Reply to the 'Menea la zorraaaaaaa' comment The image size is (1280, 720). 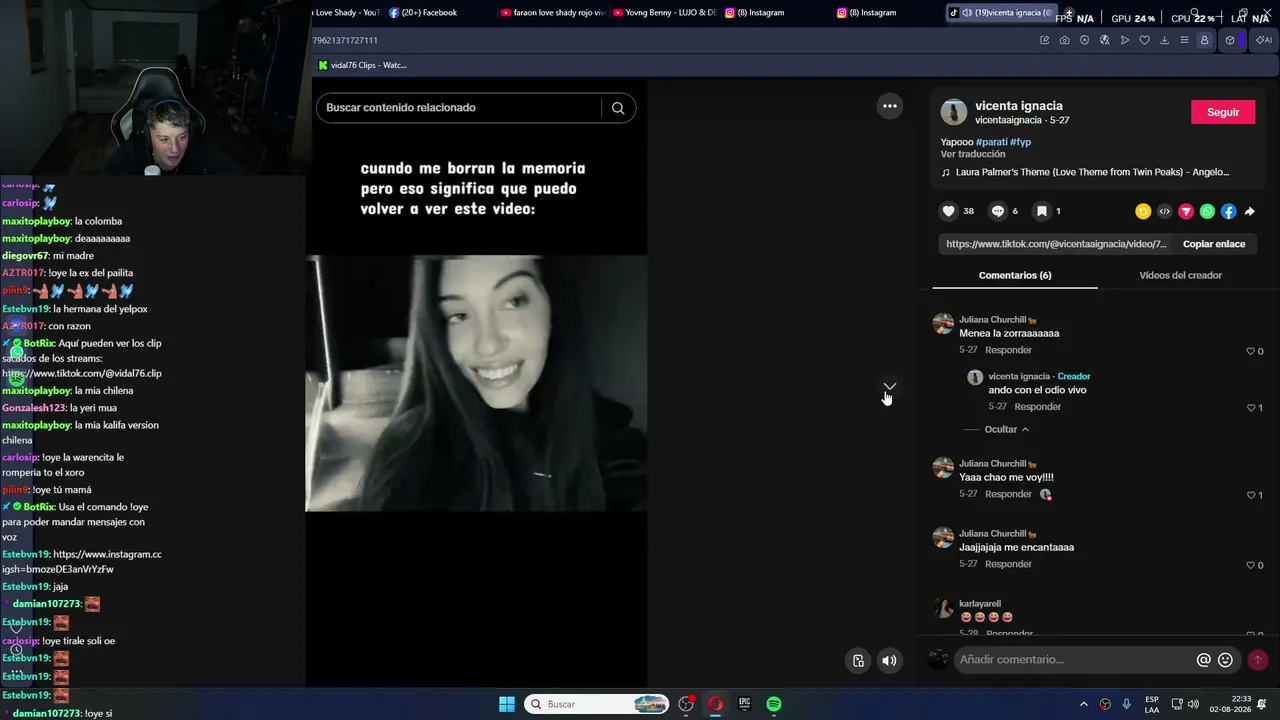(x=1008, y=351)
